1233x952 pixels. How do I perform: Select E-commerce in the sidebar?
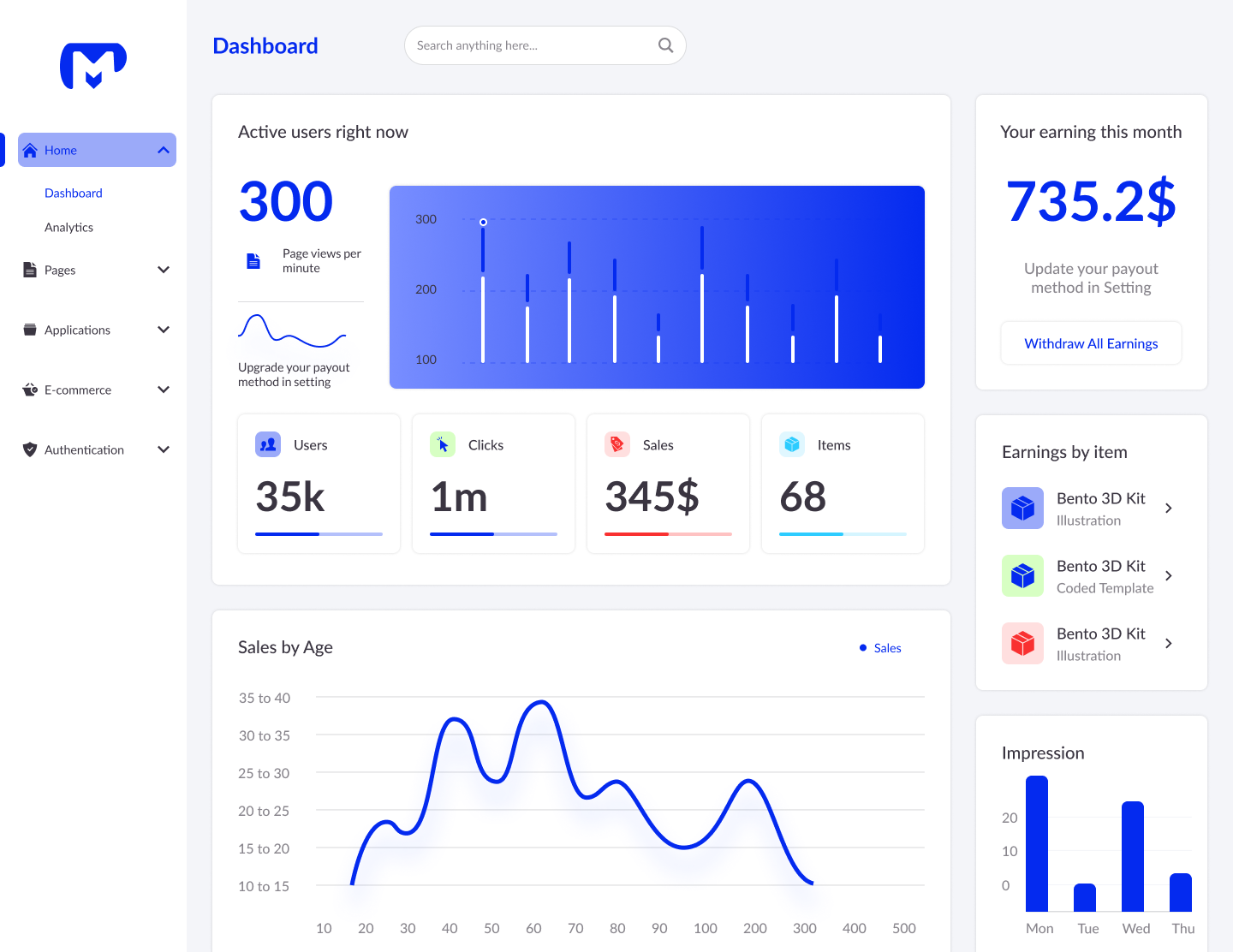pos(97,390)
